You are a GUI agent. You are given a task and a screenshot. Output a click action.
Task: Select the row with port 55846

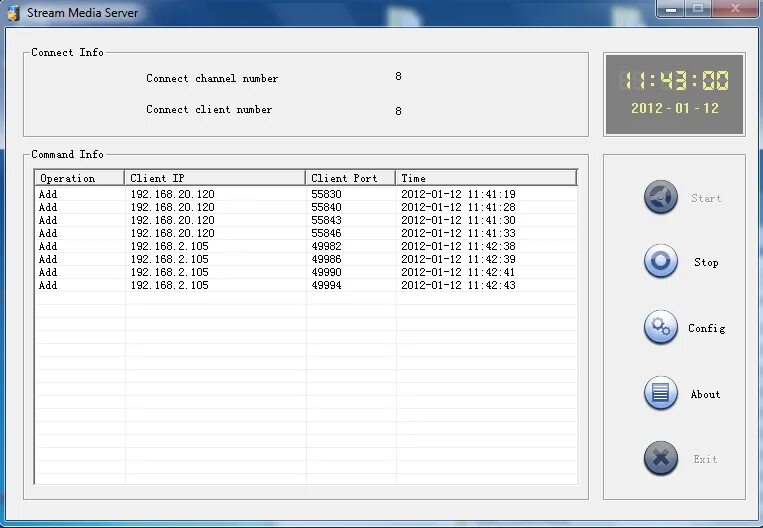point(306,233)
